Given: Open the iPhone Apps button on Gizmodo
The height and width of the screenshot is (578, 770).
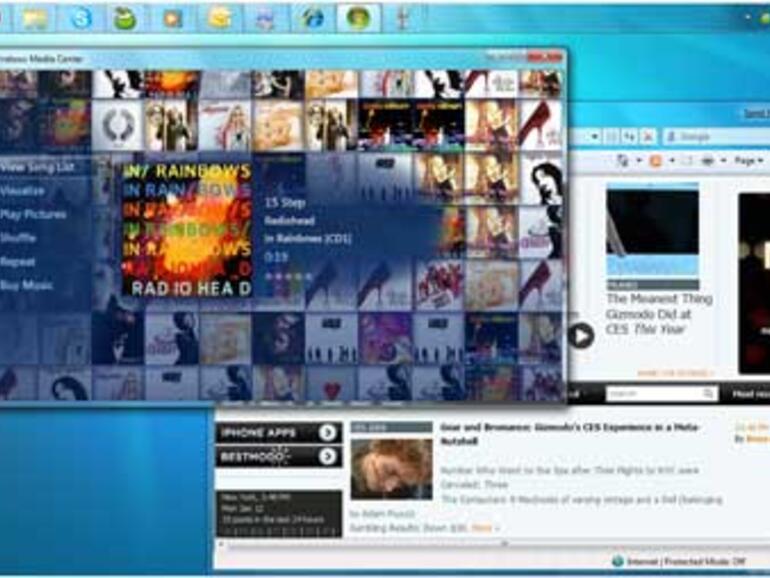Looking at the screenshot, I should 279,433.
